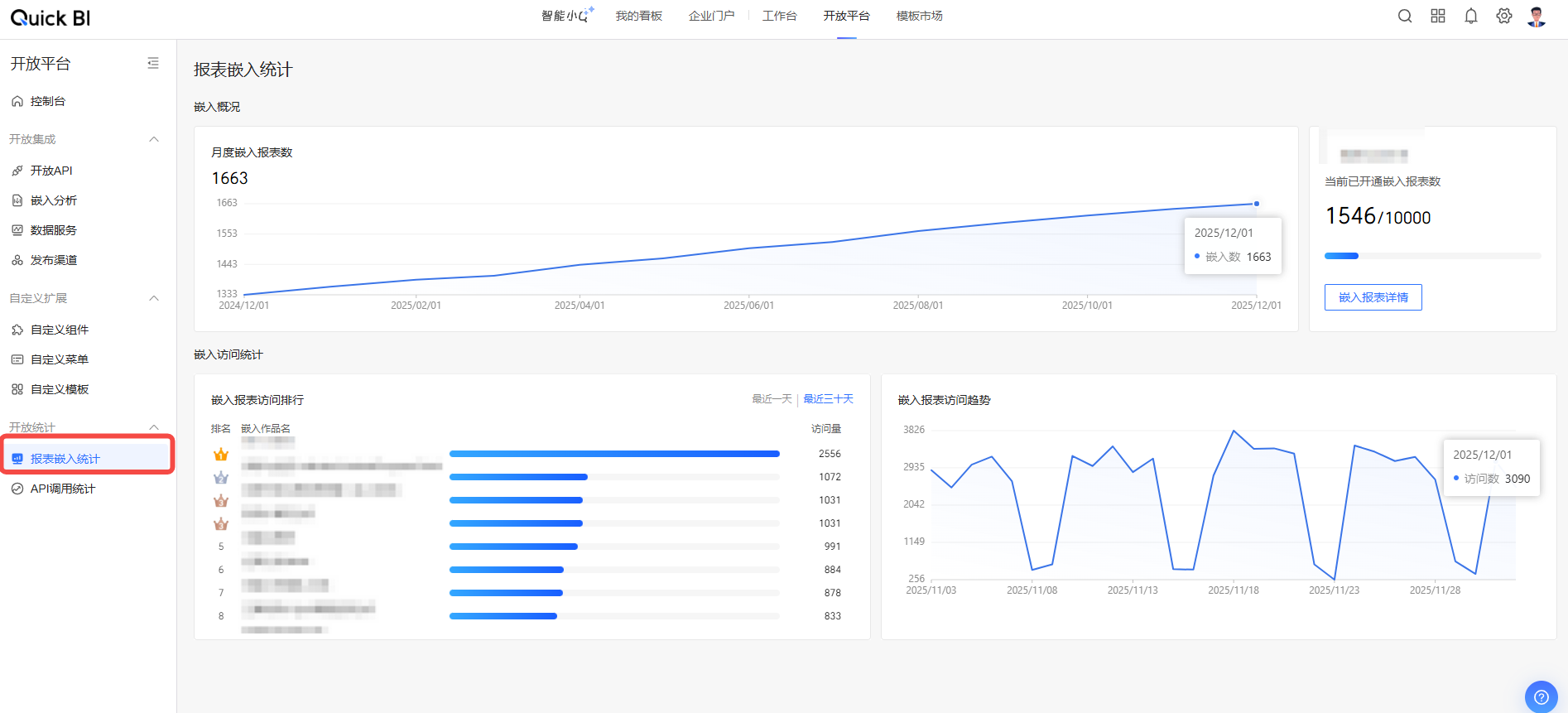The height and width of the screenshot is (713, 1568).
Task: Open the 企业门户 tab
Action: 711,16
